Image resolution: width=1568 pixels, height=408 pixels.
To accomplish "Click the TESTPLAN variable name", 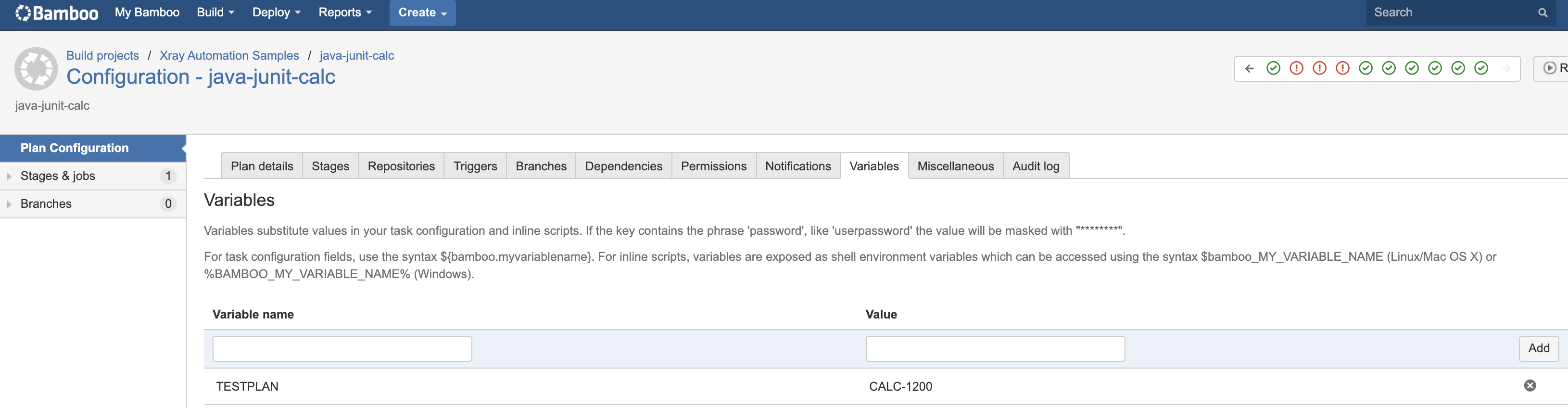I will point(247,387).
